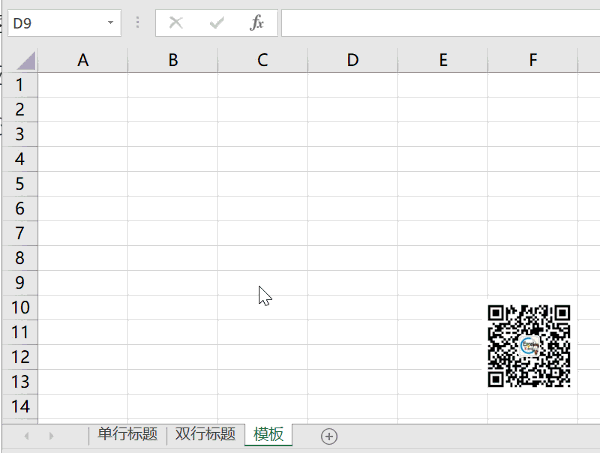Open the Insert Function fx icon
Viewport: 600px width, 453px height.
pos(257,23)
